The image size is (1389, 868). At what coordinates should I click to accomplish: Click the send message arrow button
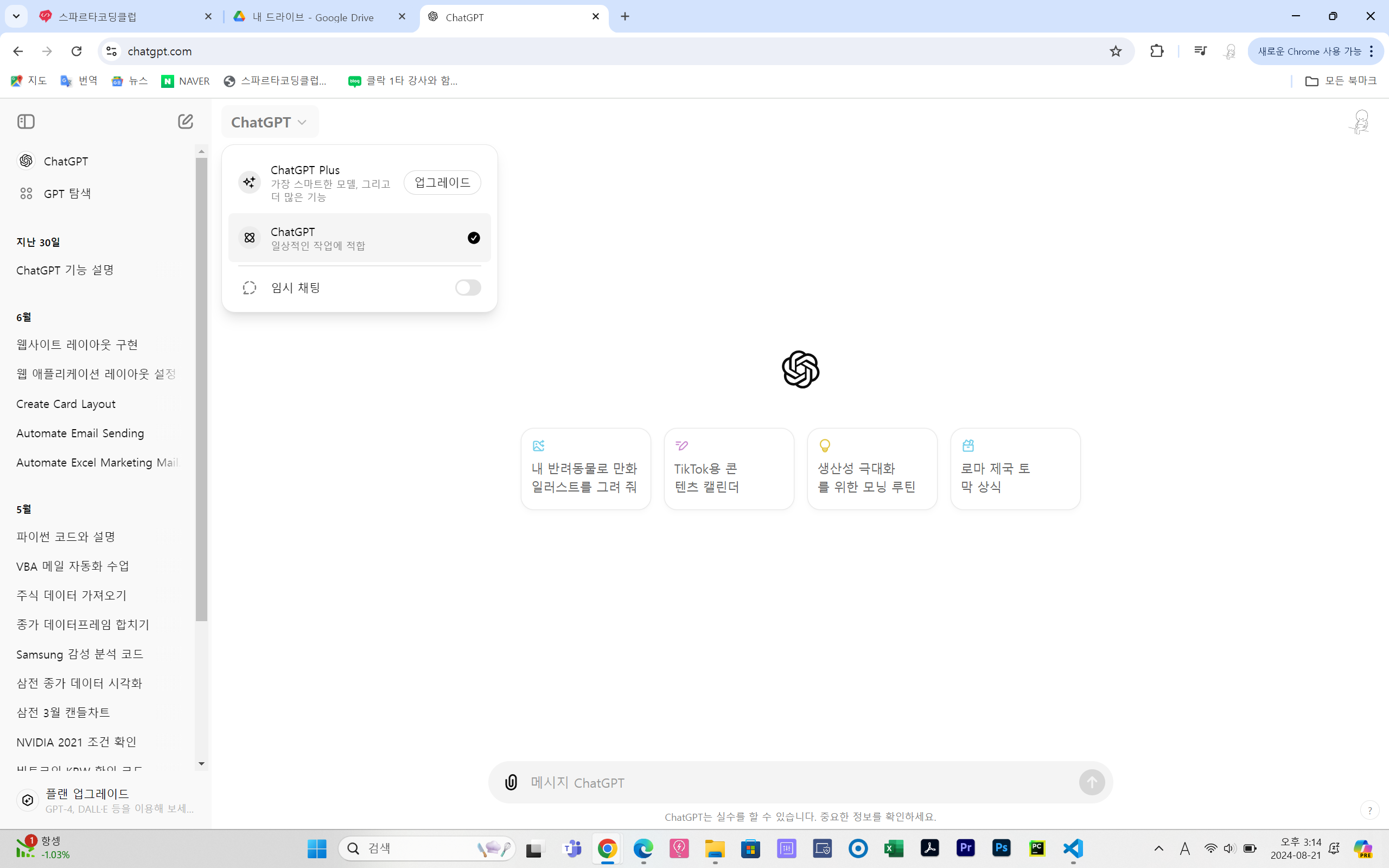[1092, 782]
